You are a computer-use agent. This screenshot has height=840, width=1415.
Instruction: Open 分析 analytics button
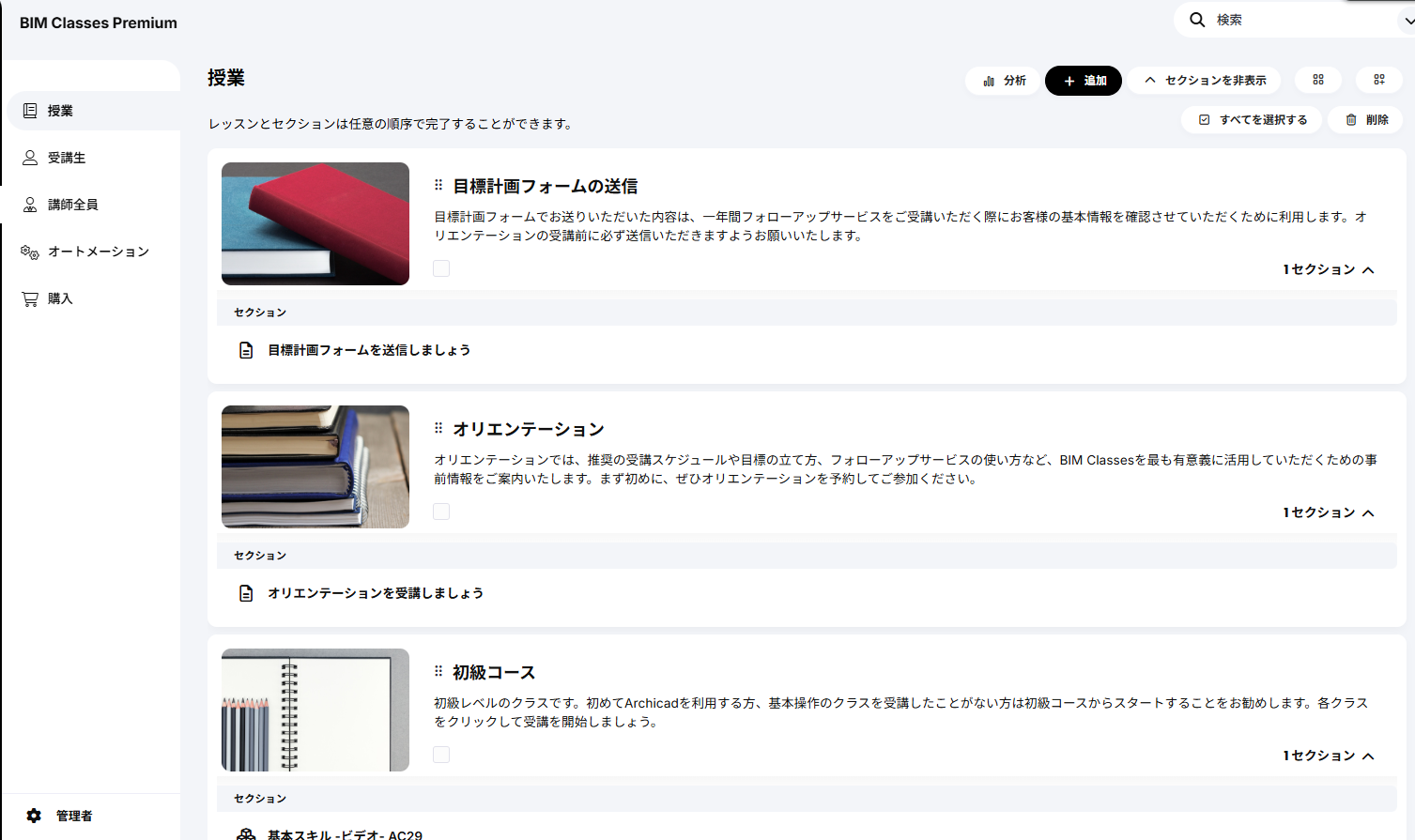click(1003, 81)
